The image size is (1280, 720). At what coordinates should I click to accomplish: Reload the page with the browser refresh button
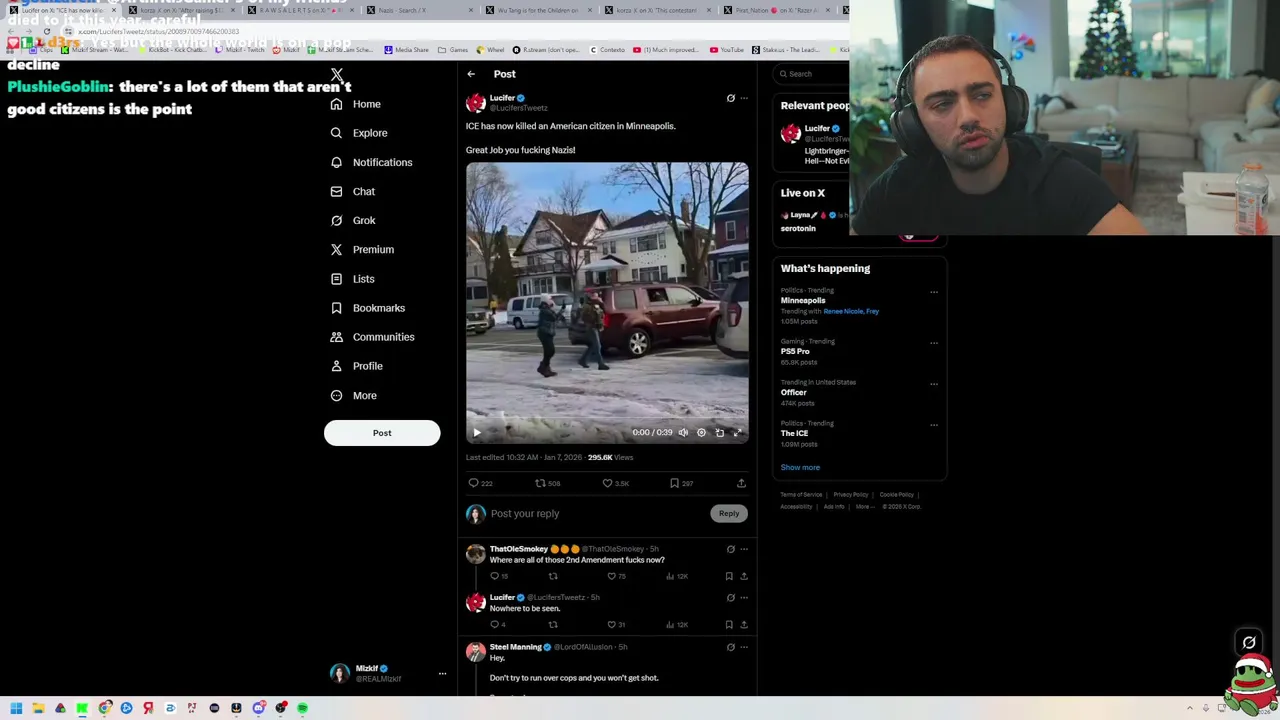47,31
